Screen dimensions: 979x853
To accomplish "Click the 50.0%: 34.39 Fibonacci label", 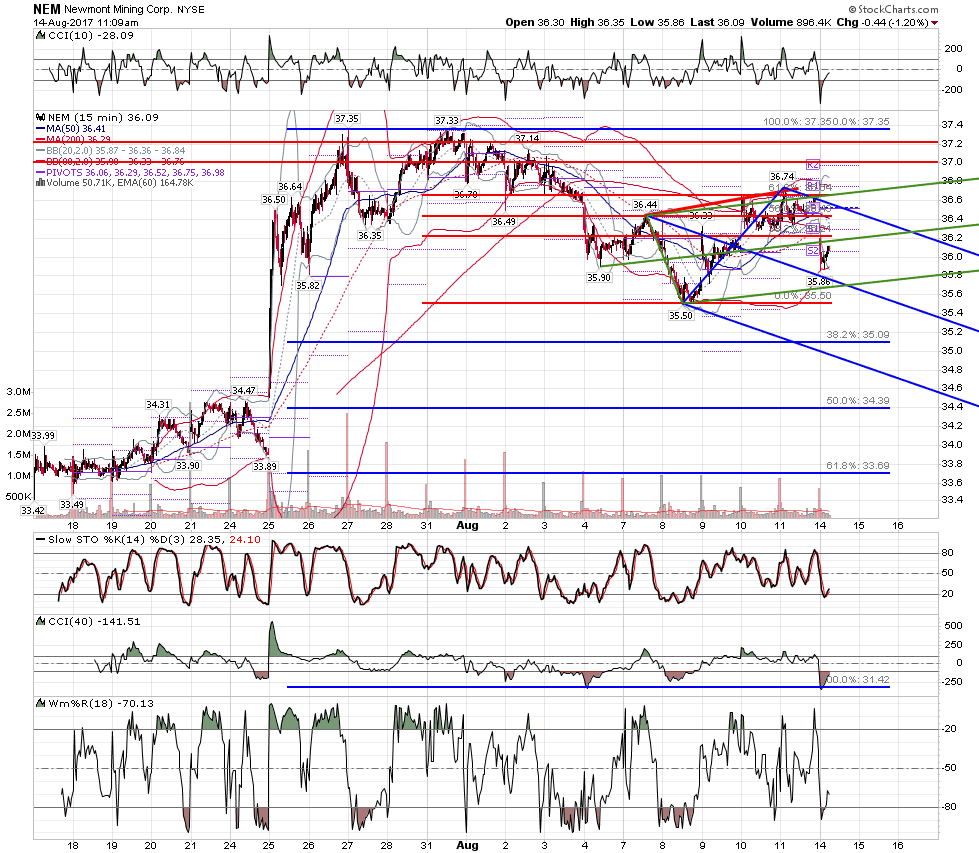I will pos(858,400).
